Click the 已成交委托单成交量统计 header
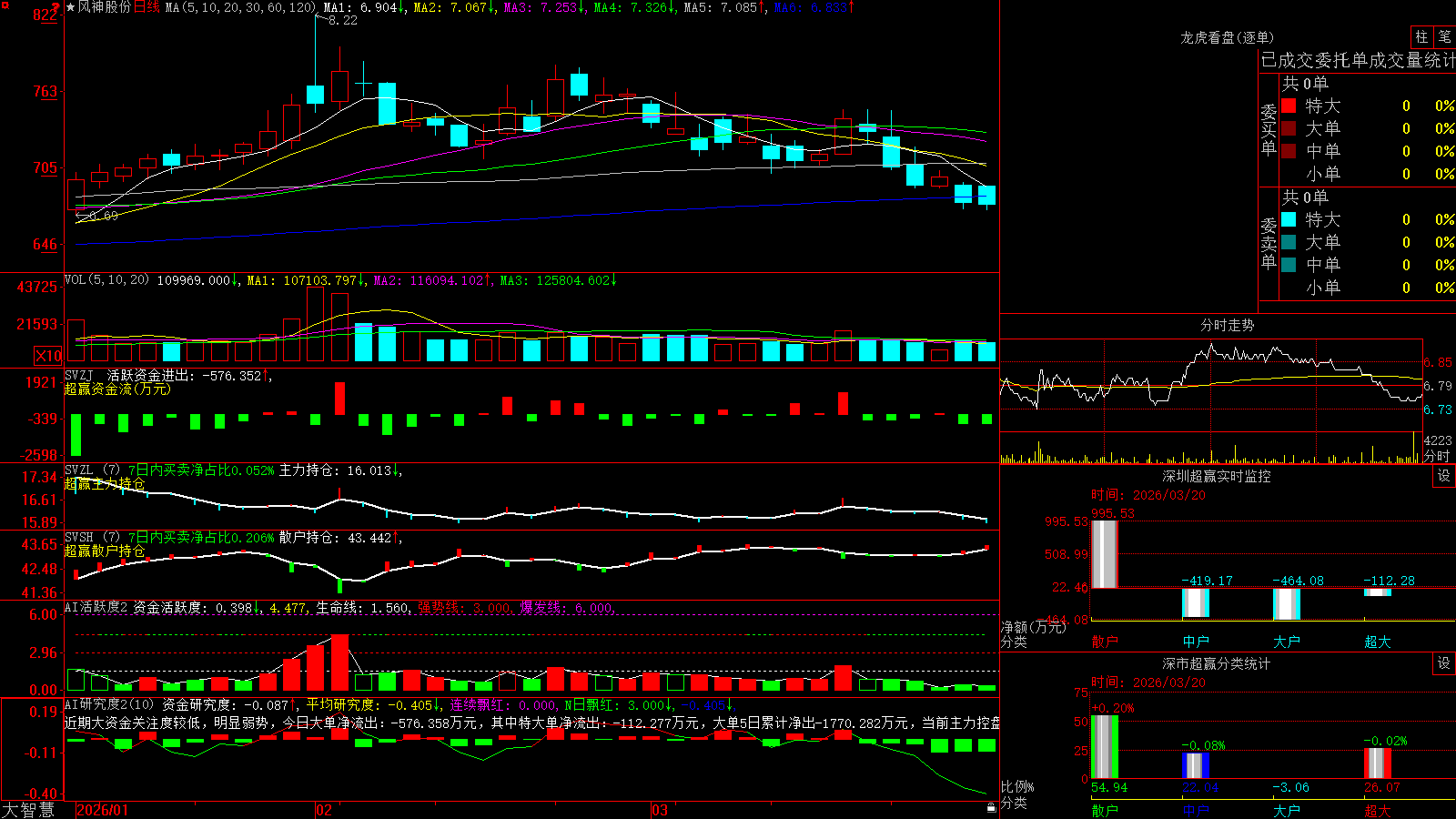Viewport: 1456px width, 819px height. point(1358,60)
